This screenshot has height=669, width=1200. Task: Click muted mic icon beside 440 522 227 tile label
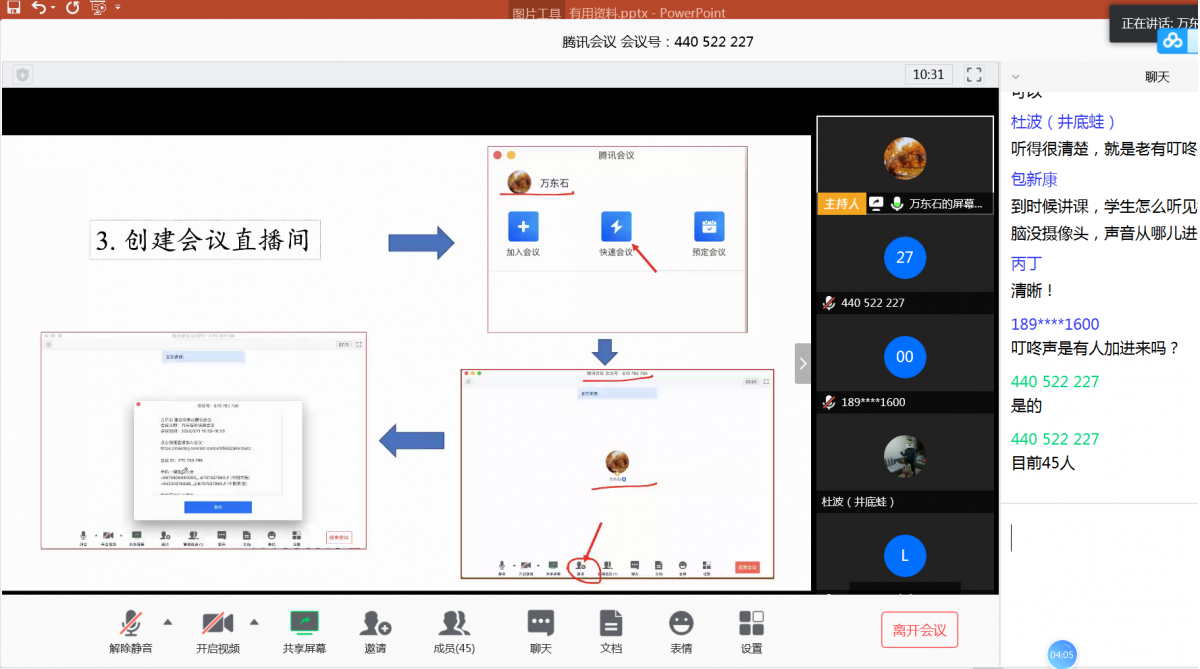point(828,303)
